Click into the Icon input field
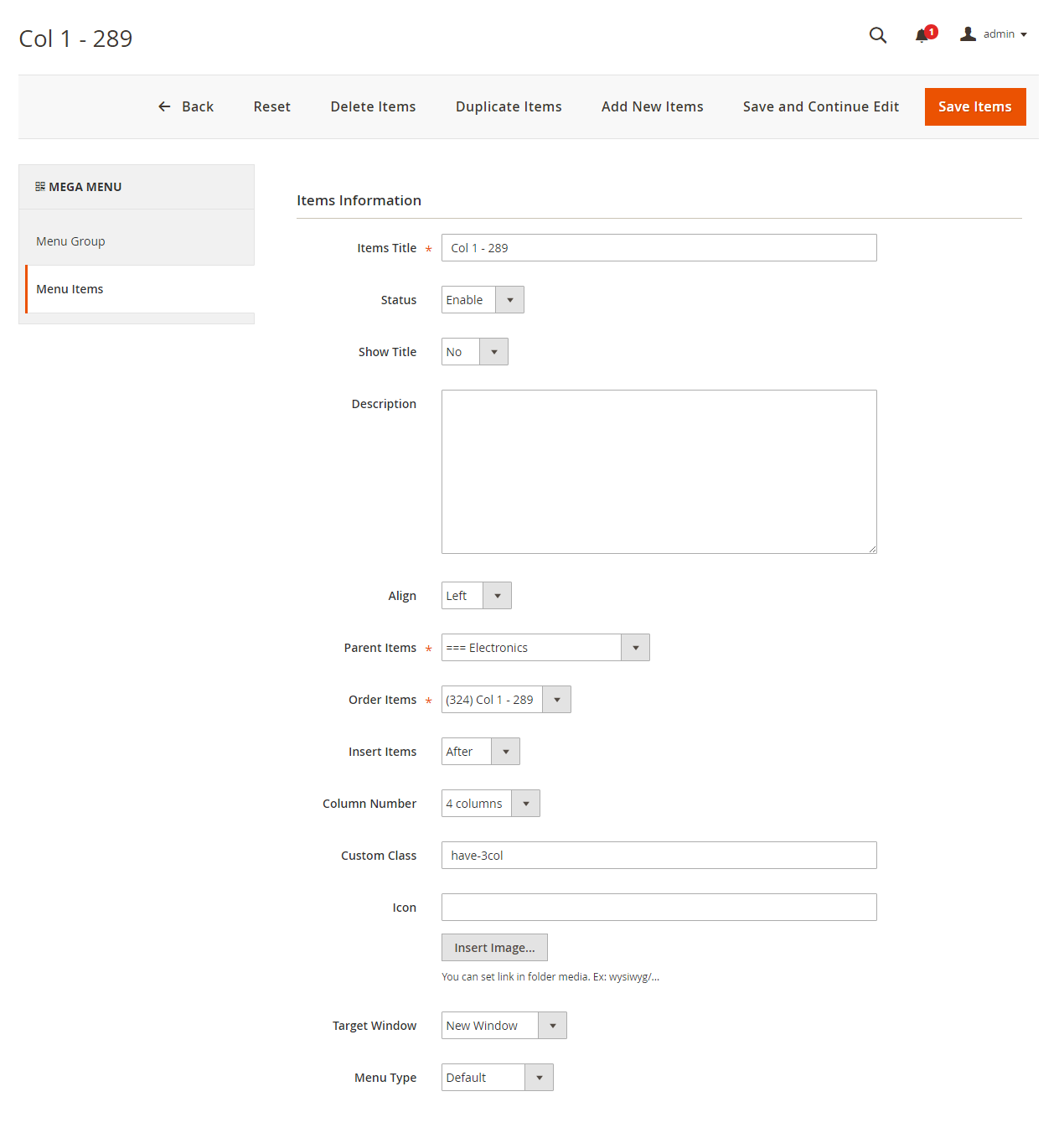Image resolution: width=1064 pixels, height=1133 pixels. click(659, 908)
